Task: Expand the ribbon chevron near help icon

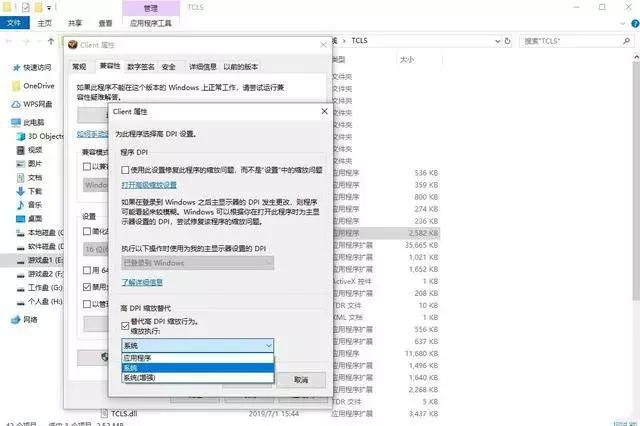Action: pos(622,24)
